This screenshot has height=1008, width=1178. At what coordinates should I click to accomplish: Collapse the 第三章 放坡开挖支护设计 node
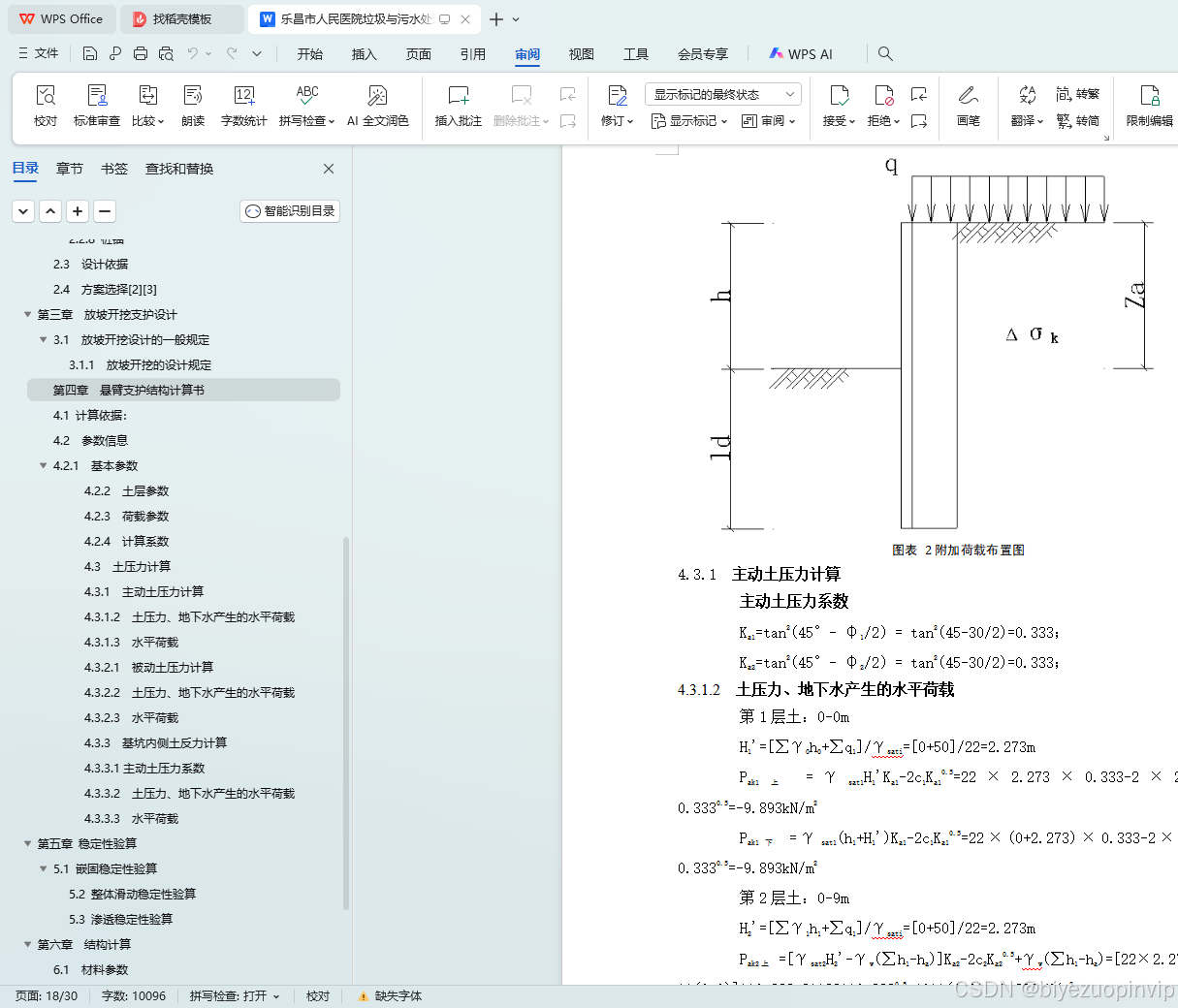click(x=28, y=314)
